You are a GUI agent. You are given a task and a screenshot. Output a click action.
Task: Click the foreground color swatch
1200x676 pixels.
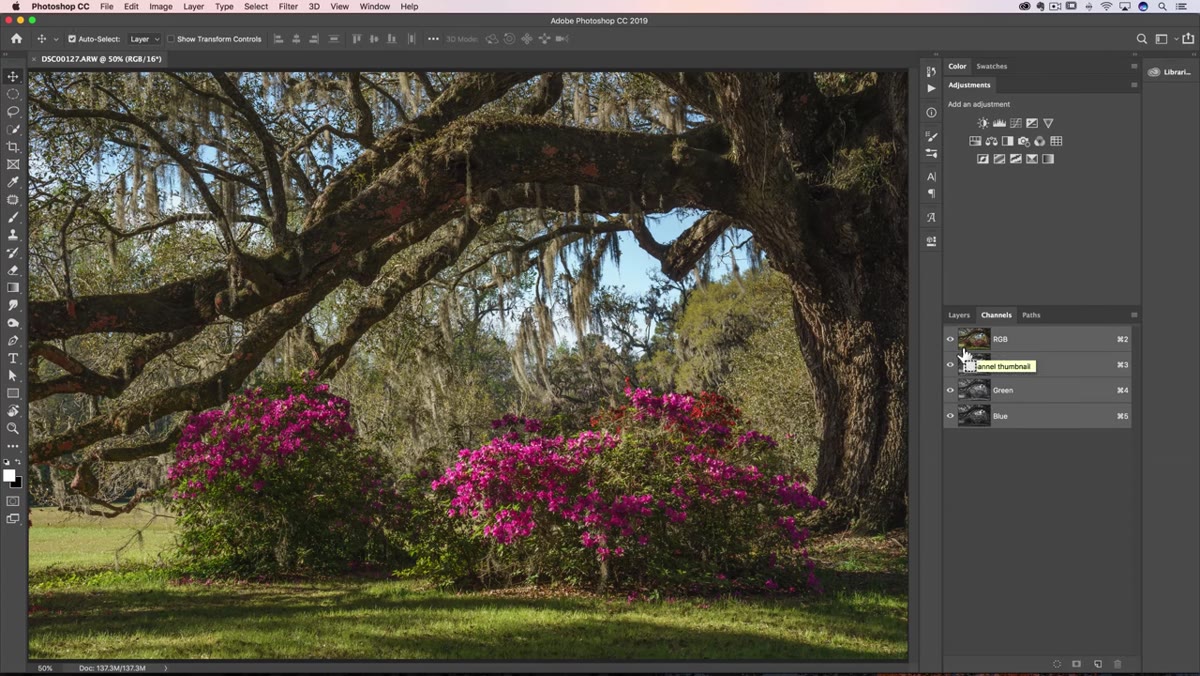(x=9, y=475)
